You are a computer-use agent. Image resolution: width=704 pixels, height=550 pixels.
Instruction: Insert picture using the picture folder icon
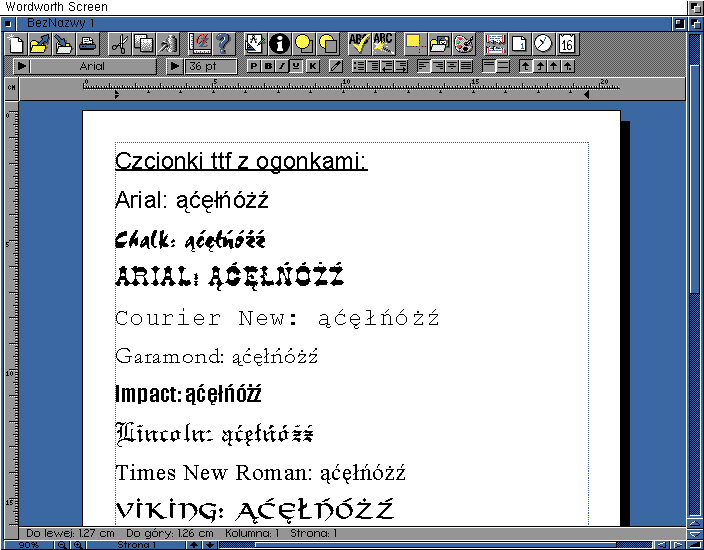pyautogui.click(x=440, y=44)
